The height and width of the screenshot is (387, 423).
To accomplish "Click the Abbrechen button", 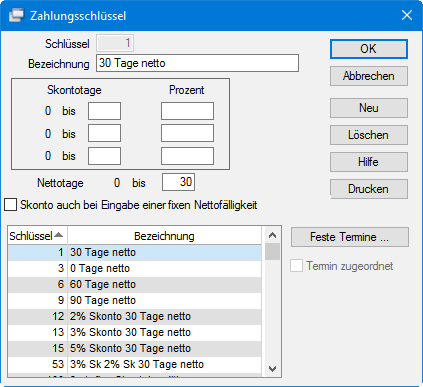I will pyautogui.click(x=369, y=76).
